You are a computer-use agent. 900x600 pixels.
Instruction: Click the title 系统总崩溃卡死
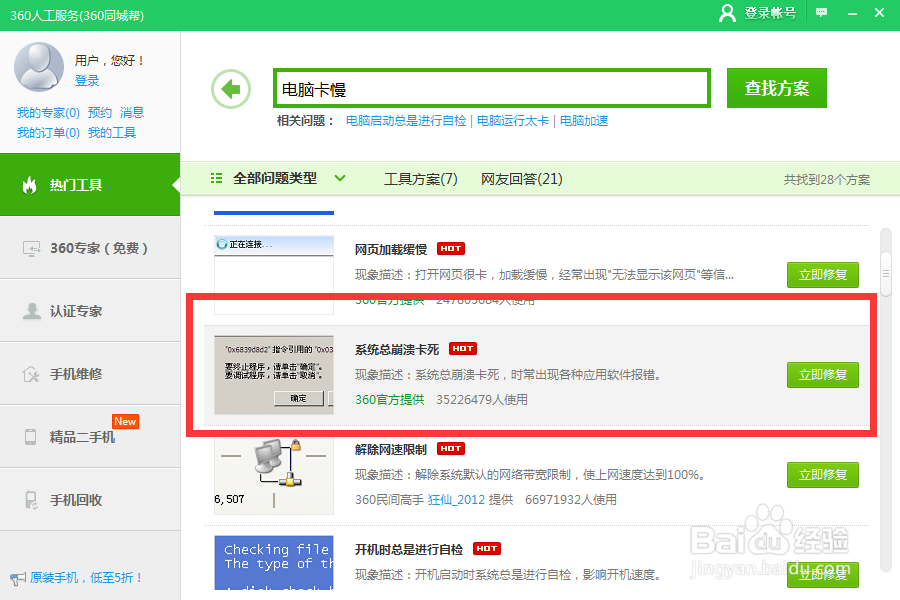coord(397,349)
